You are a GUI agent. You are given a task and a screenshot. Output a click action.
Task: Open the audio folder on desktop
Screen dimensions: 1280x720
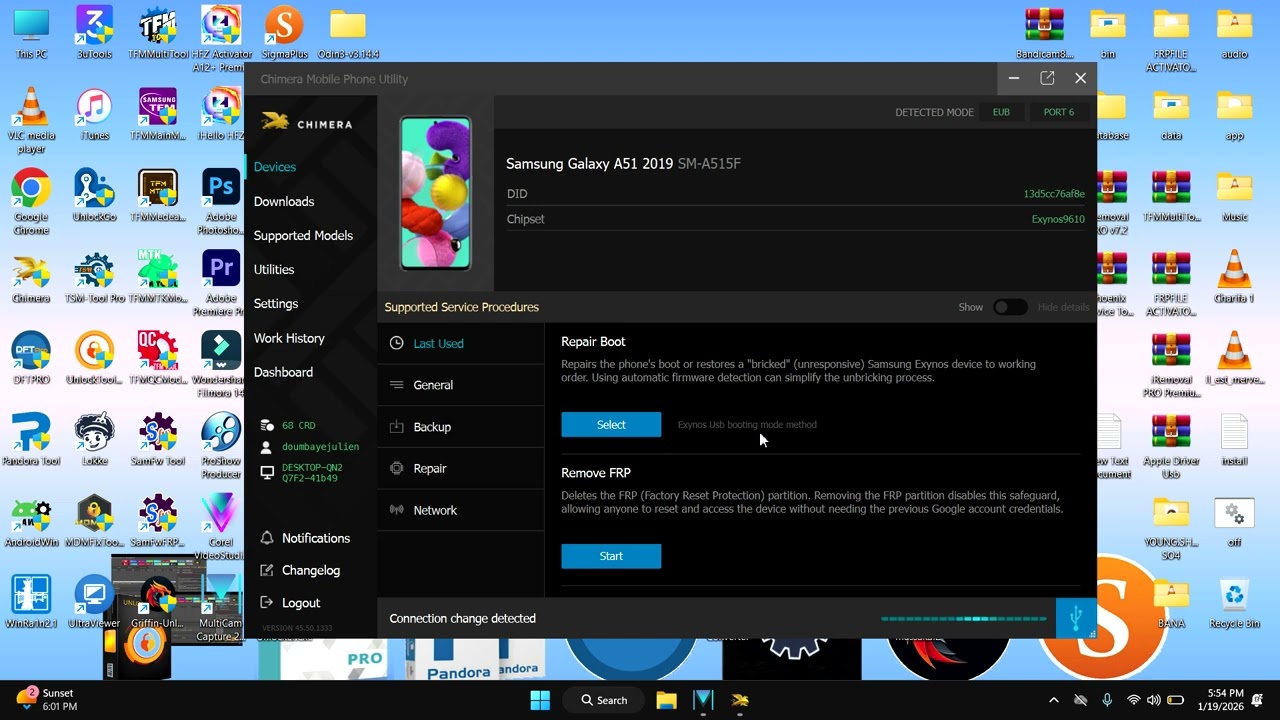click(1234, 33)
